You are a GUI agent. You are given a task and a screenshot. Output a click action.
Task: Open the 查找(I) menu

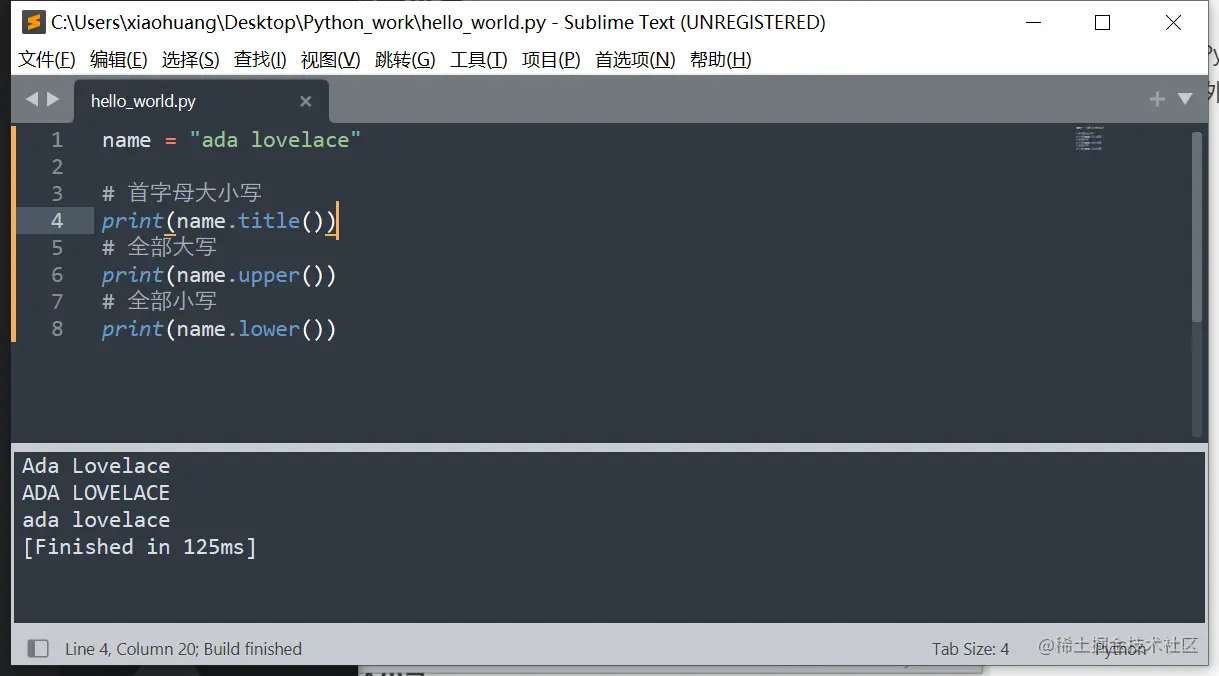tap(260, 60)
